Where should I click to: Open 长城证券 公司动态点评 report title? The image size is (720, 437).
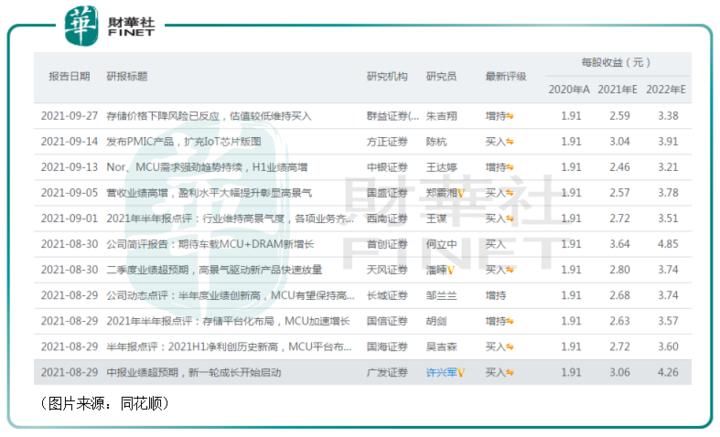(231, 295)
